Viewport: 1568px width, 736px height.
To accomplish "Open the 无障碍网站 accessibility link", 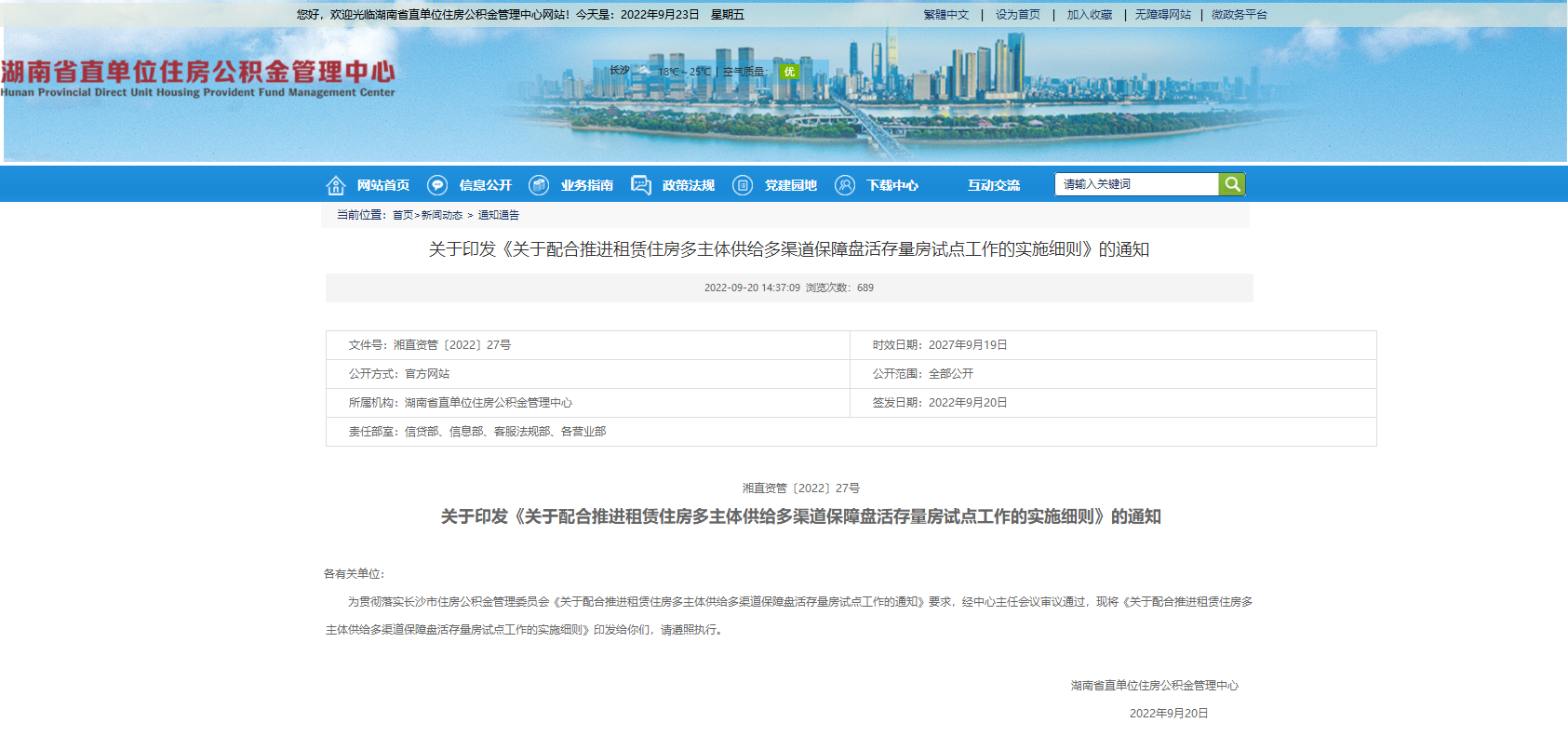I will [1163, 15].
